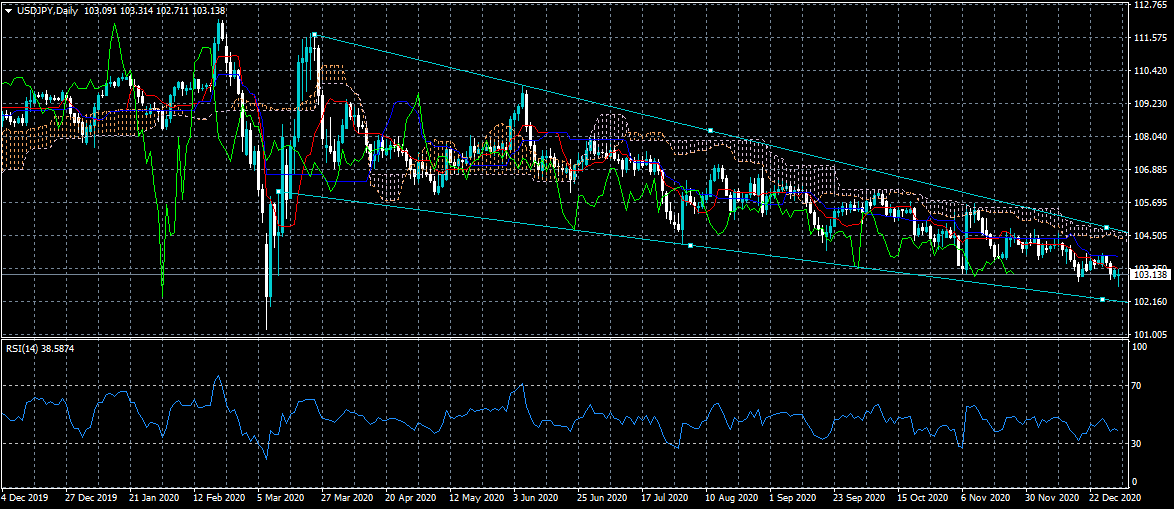Screen dimensions: 1174x509
Task: Click the 20 Apr 2020 date label
Action: (411, 497)
